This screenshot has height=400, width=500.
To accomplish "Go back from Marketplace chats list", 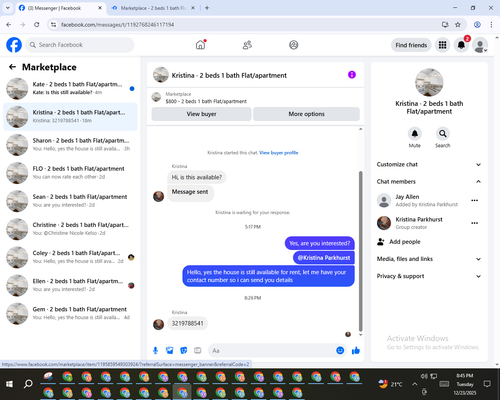I will pos(12,67).
